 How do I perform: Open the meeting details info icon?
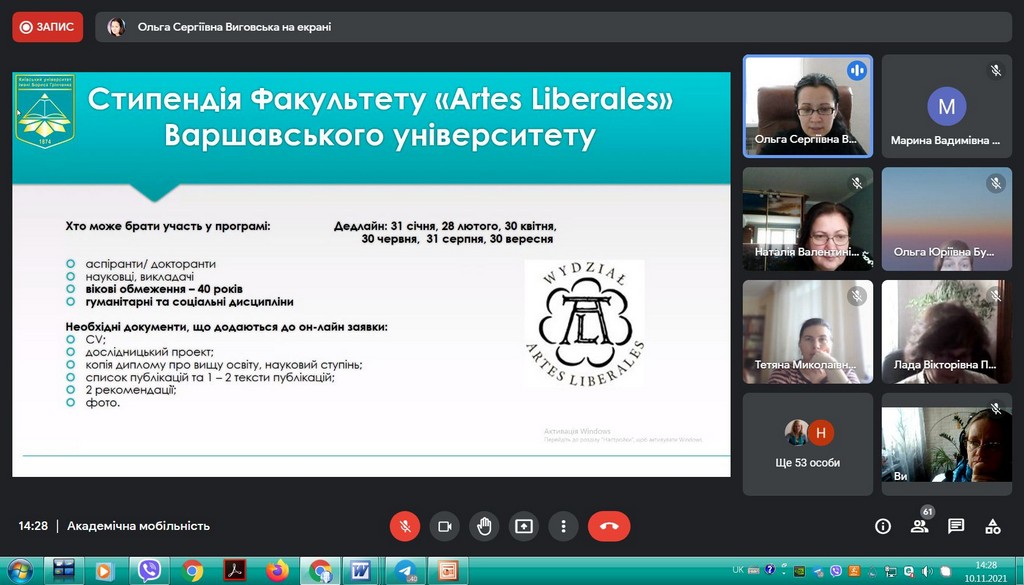(x=883, y=526)
